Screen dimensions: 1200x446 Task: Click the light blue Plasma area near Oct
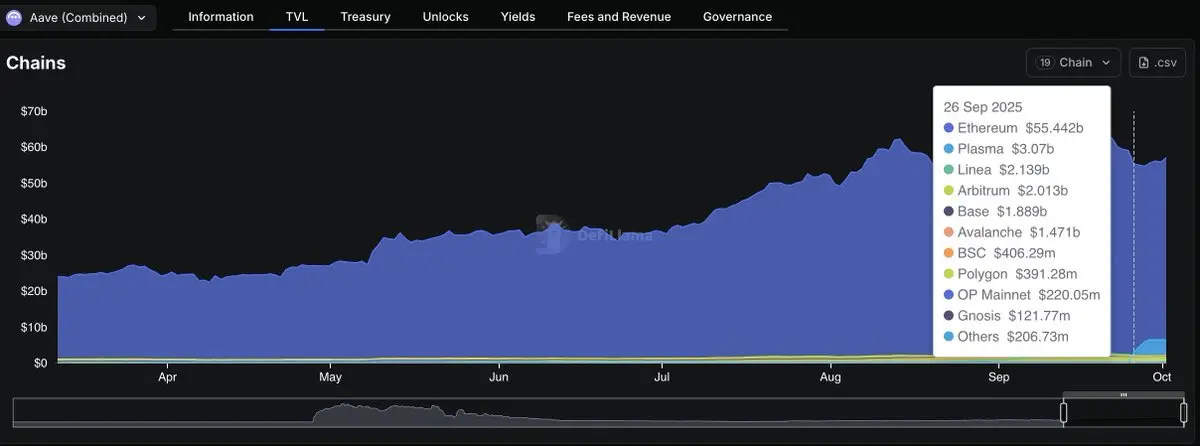pos(1155,348)
